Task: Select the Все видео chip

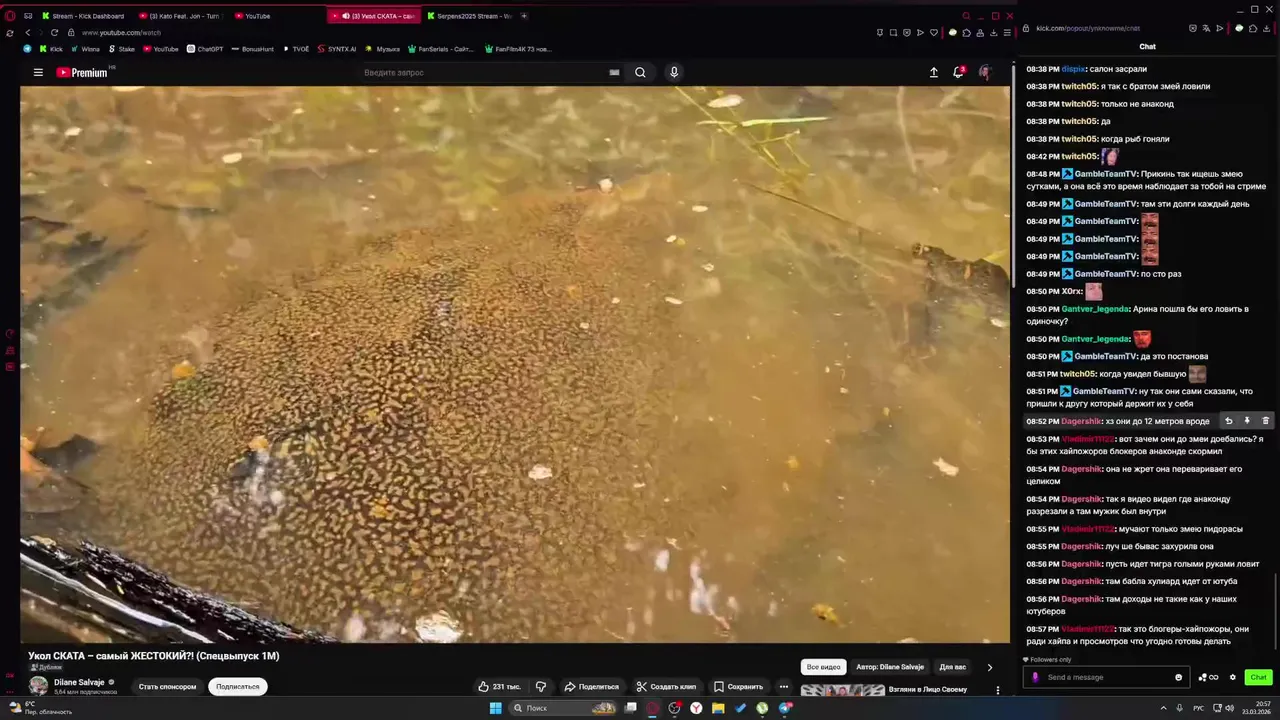Action: point(824,667)
